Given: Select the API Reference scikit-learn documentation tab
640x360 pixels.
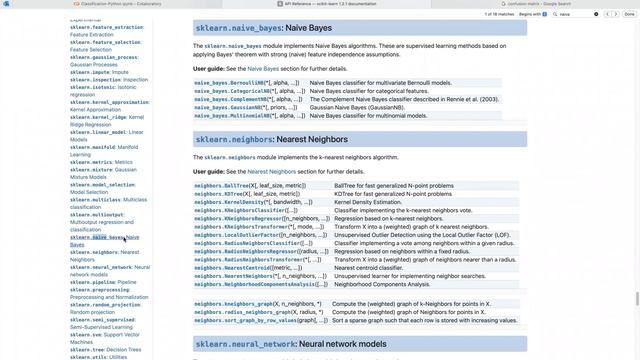Looking at the screenshot, I should [327, 4].
